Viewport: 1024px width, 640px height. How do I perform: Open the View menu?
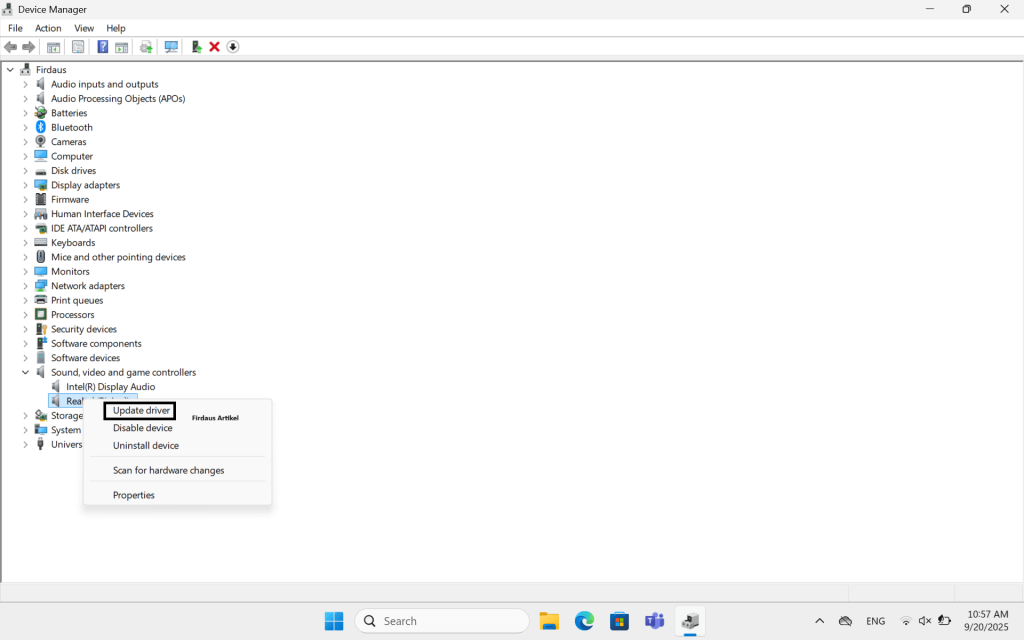tap(84, 28)
